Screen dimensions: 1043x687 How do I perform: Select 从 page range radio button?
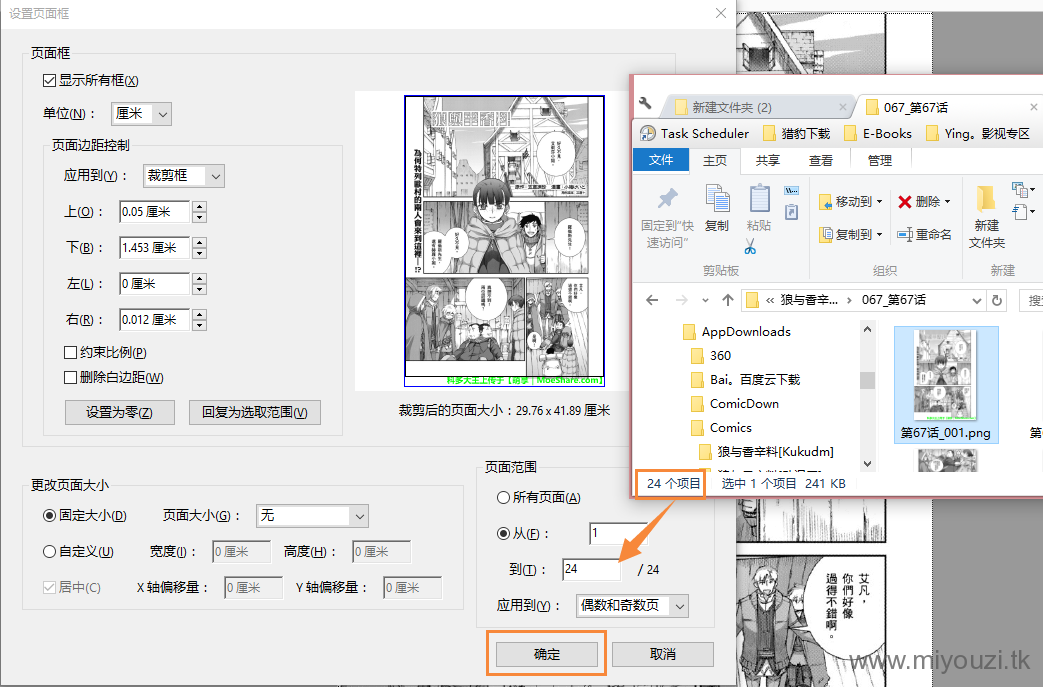coord(504,533)
